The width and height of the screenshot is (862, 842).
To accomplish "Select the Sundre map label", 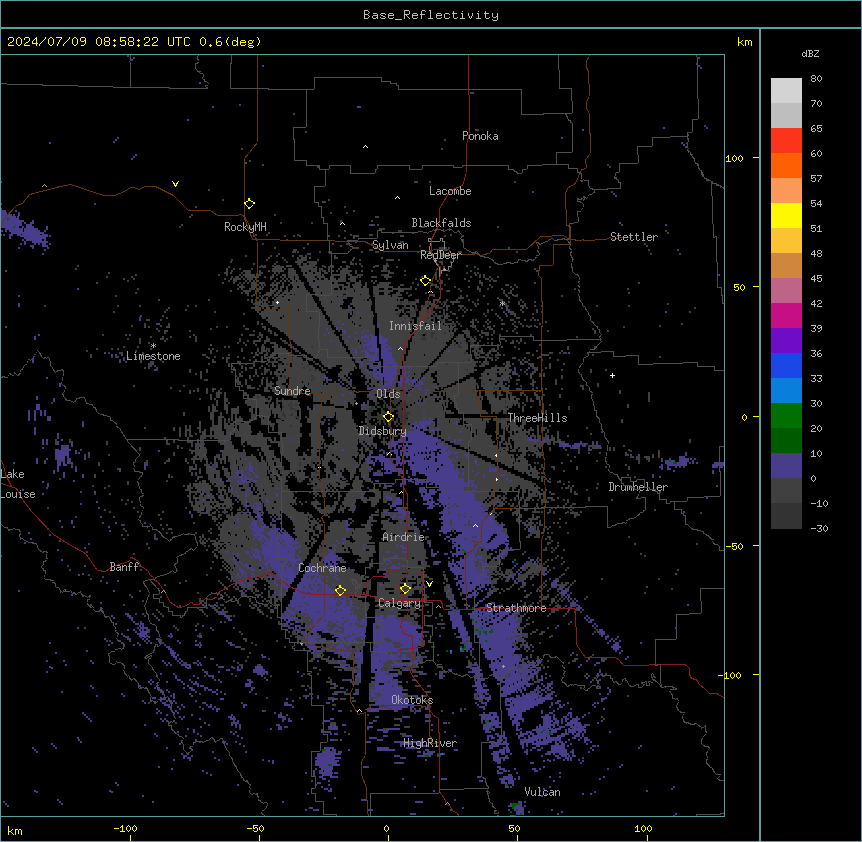I will (292, 391).
